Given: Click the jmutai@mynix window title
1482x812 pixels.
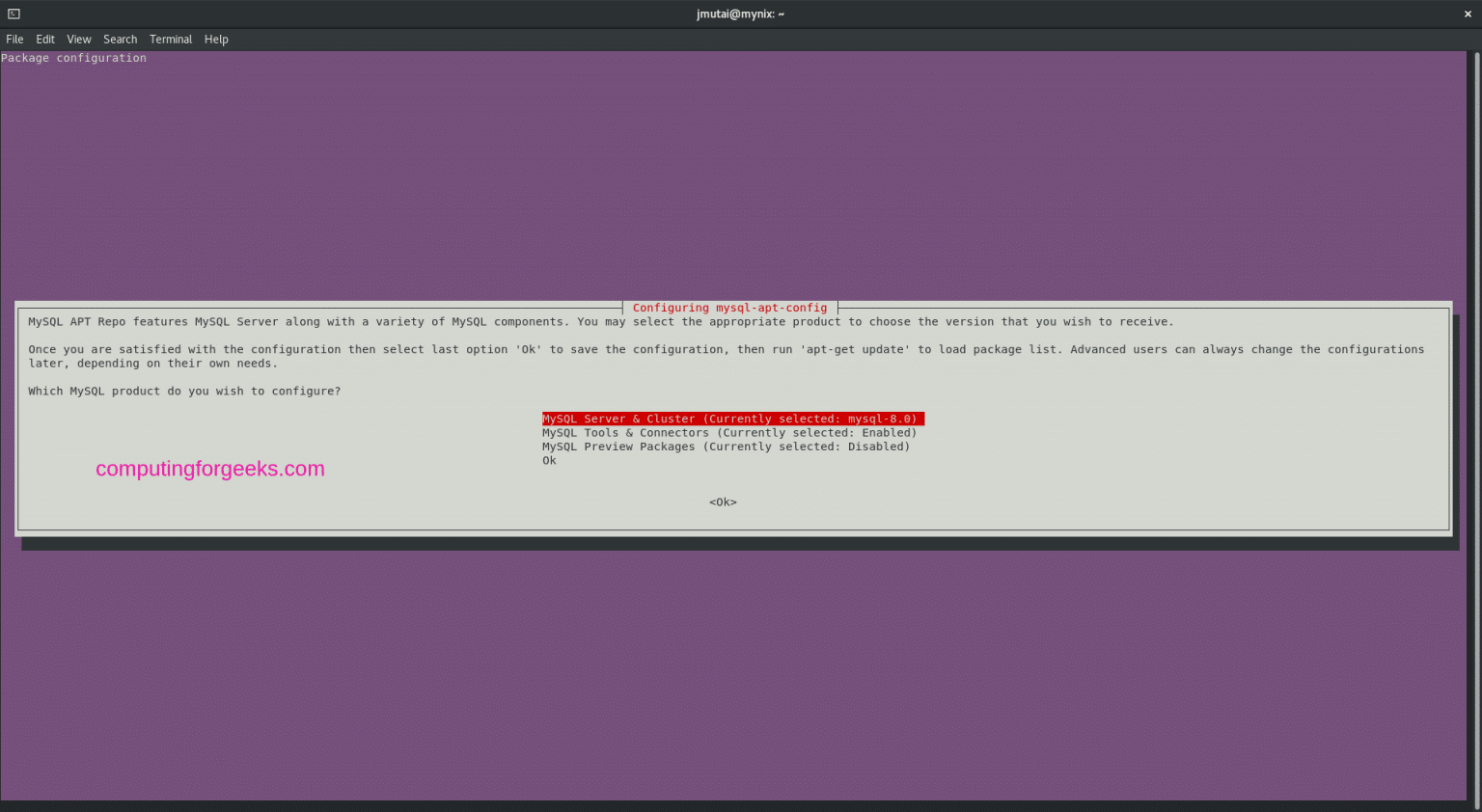Looking at the screenshot, I should 739,14.
